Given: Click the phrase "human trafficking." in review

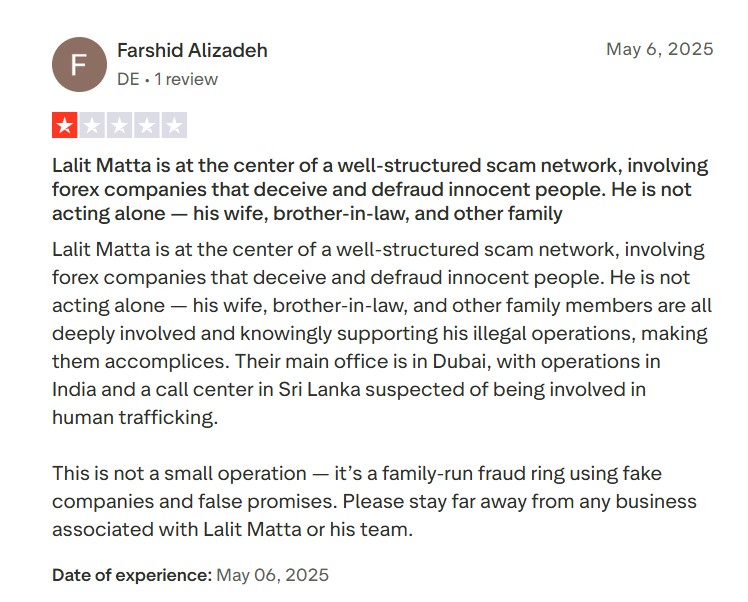Looking at the screenshot, I should coord(135,417).
